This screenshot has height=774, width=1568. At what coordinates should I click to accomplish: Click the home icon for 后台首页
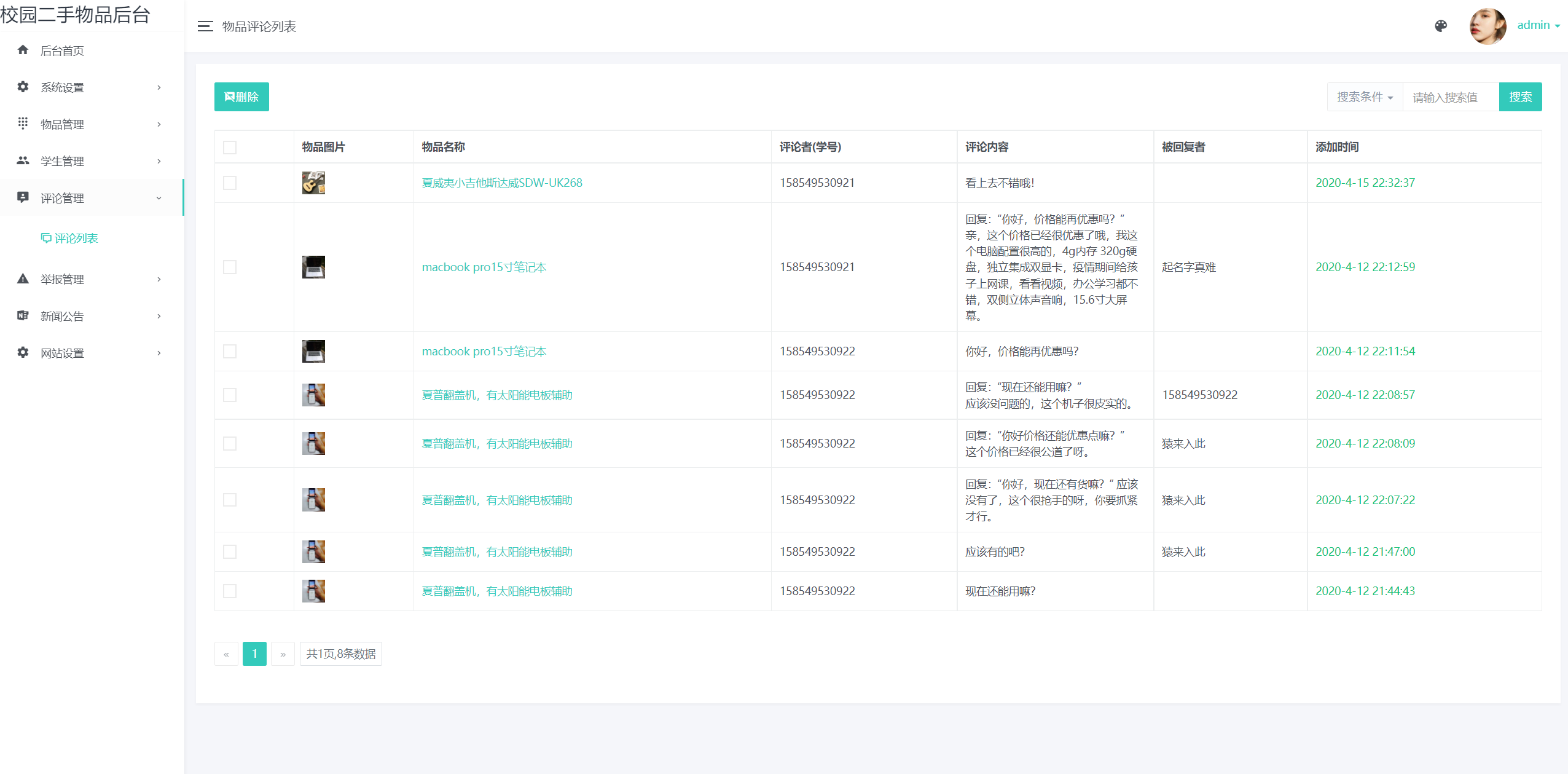tap(23, 50)
